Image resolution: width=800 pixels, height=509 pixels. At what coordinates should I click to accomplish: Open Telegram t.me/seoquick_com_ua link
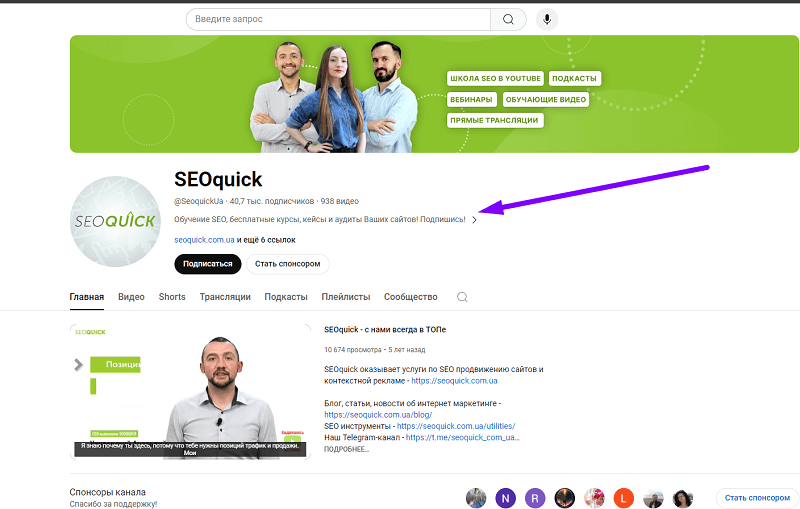[x=462, y=437]
